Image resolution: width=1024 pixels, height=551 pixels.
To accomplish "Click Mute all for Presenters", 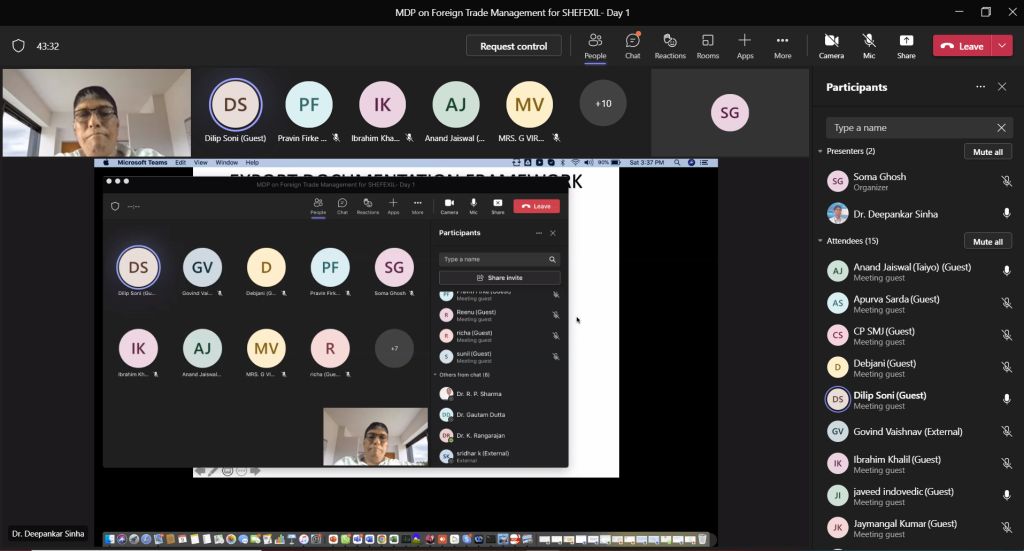I will (x=987, y=151).
